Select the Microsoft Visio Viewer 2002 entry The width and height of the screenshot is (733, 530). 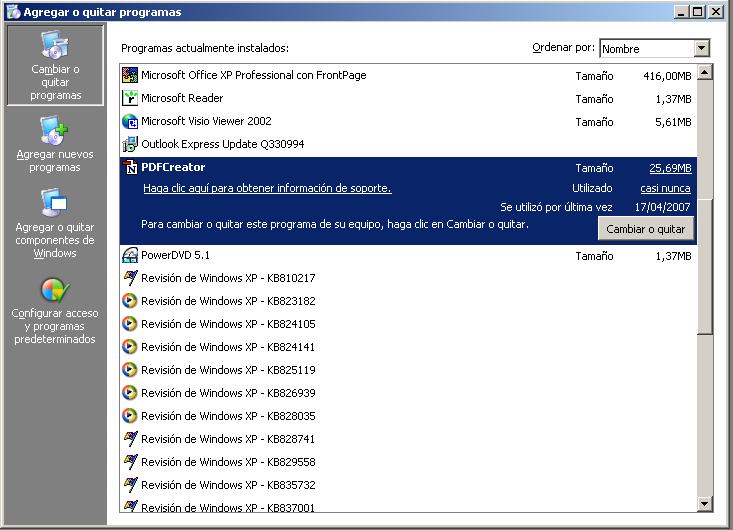coord(408,122)
